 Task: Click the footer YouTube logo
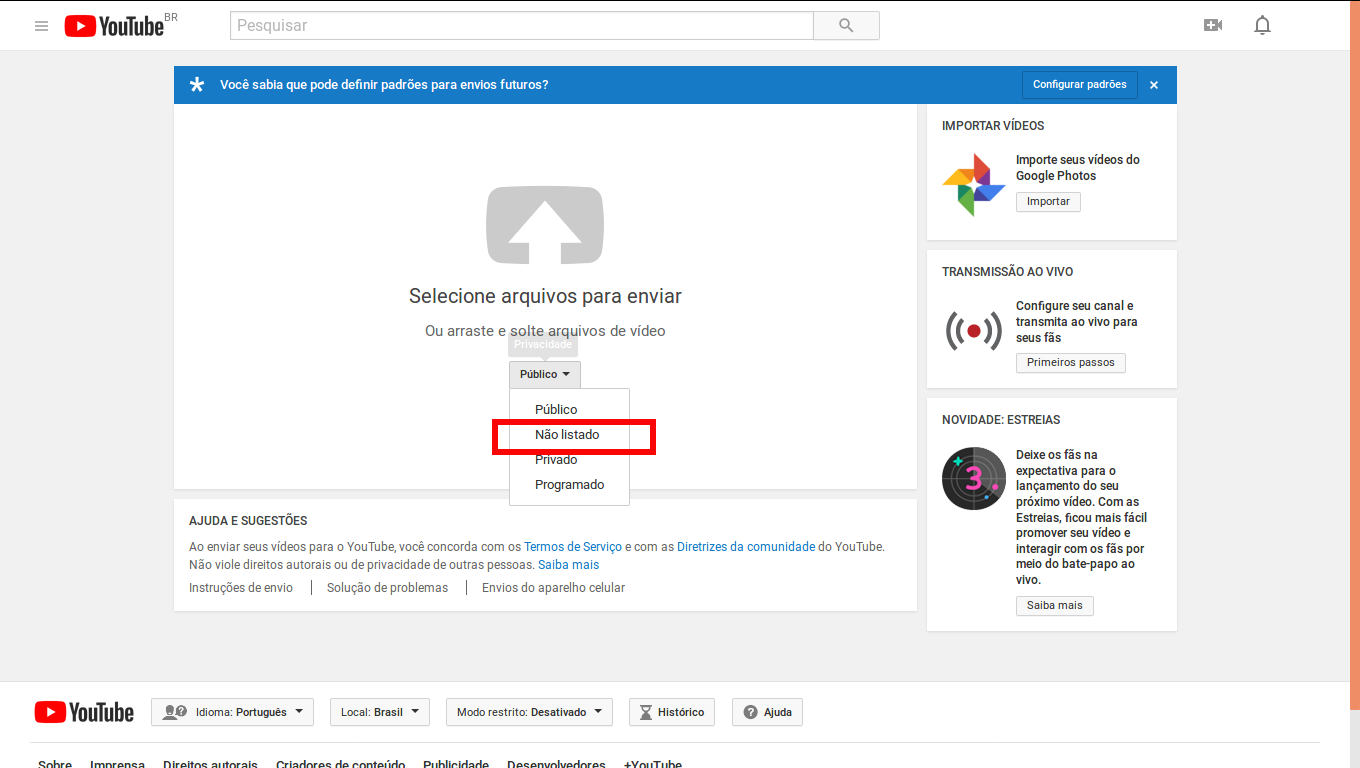(84, 712)
